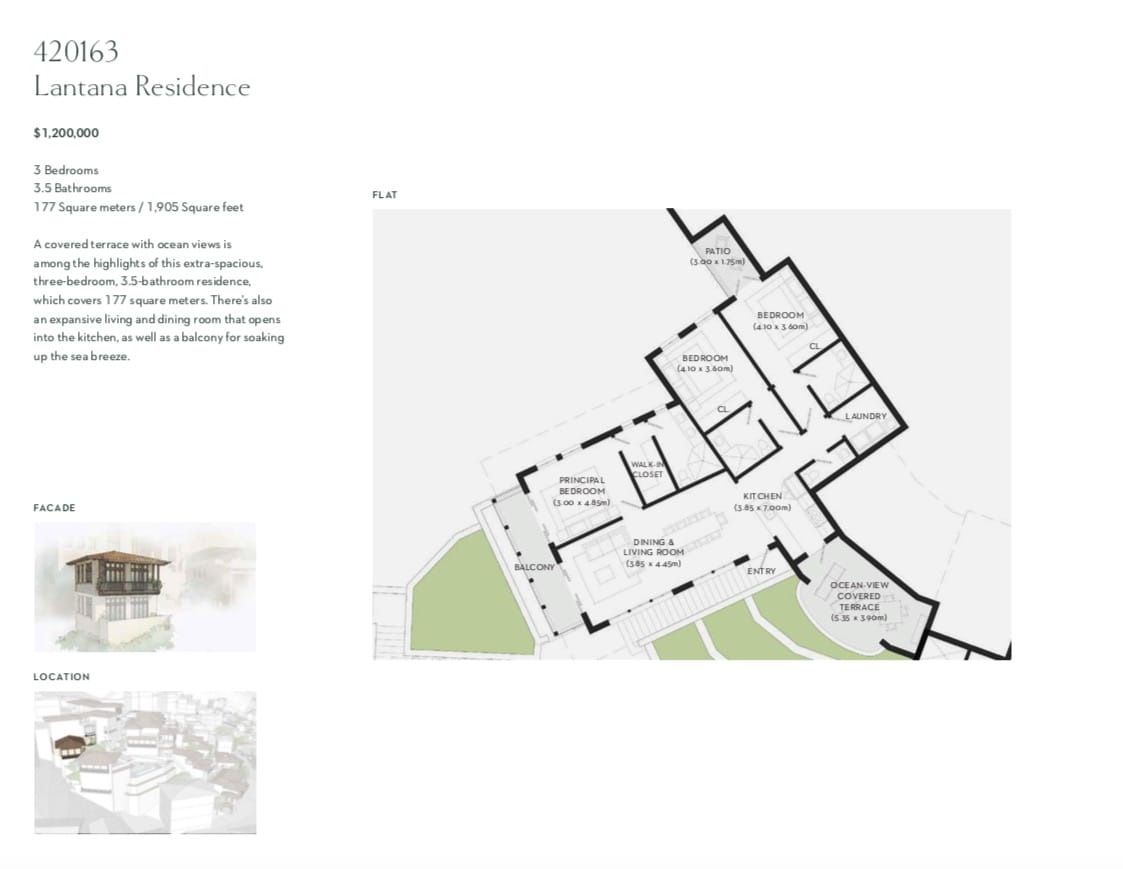Click the $1,200,000 price text
The width and height of the screenshot is (1123, 869).
click(x=66, y=133)
